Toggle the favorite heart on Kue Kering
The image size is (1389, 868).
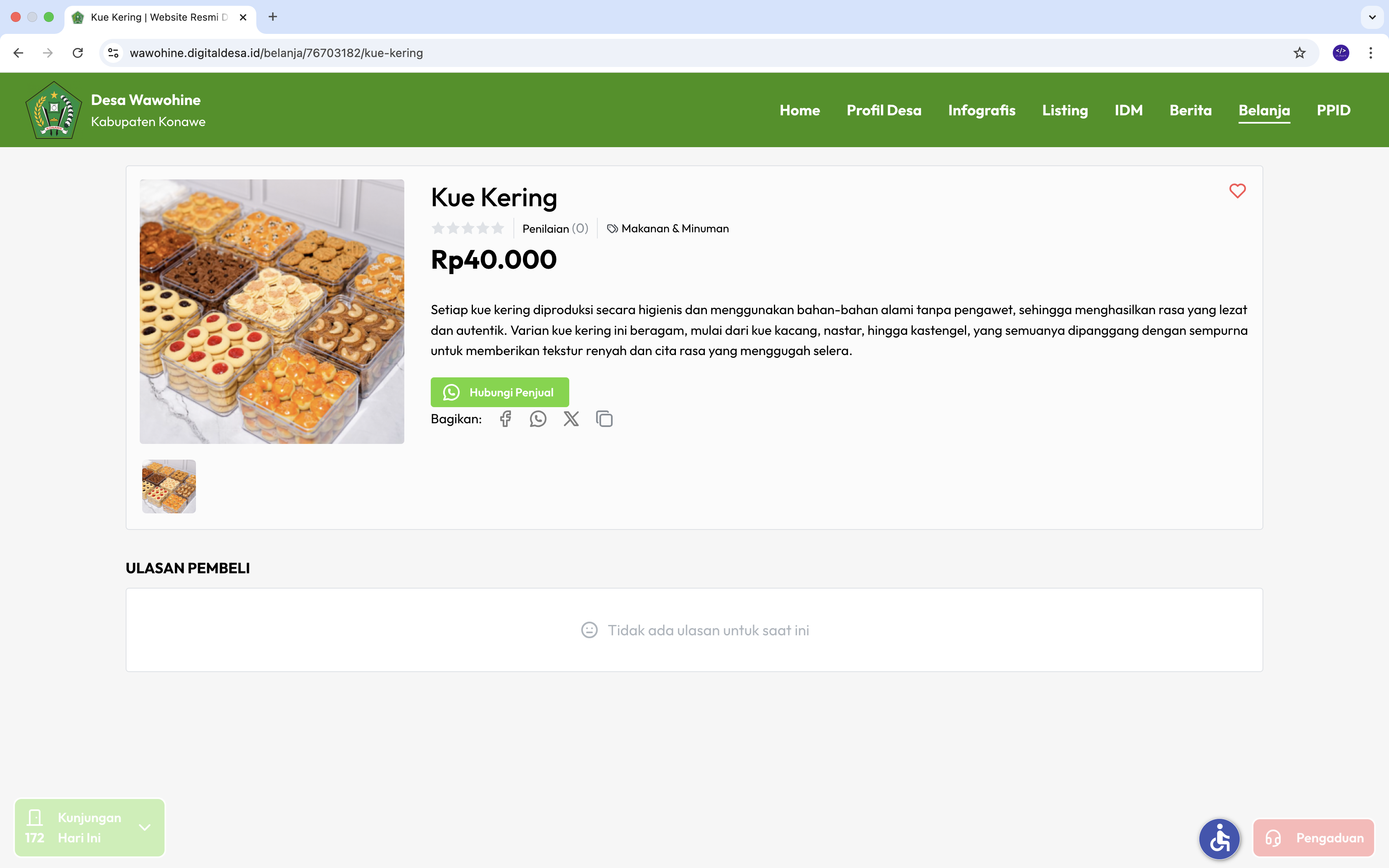[x=1237, y=191]
